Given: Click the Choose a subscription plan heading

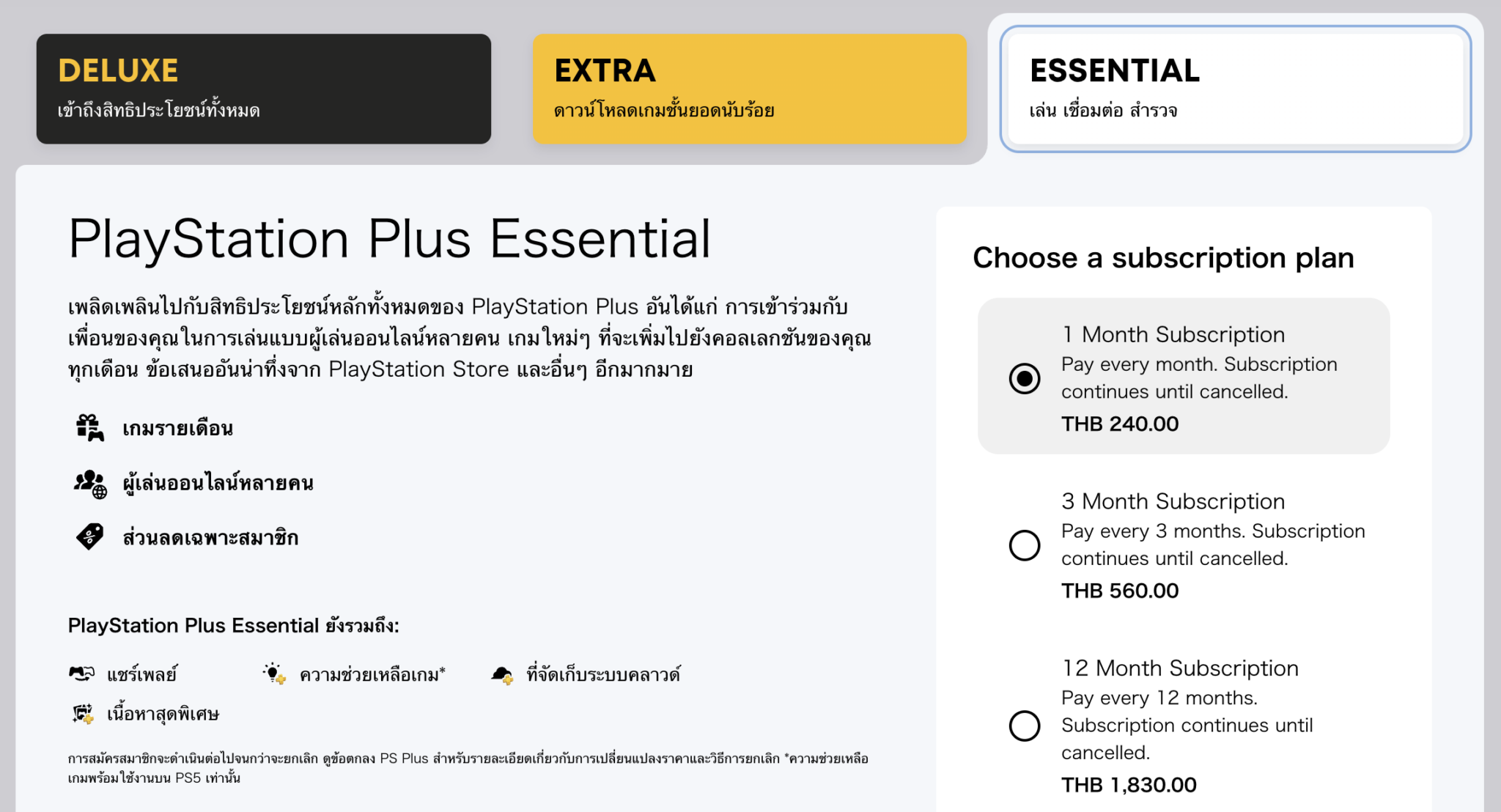Looking at the screenshot, I should tap(1163, 257).
